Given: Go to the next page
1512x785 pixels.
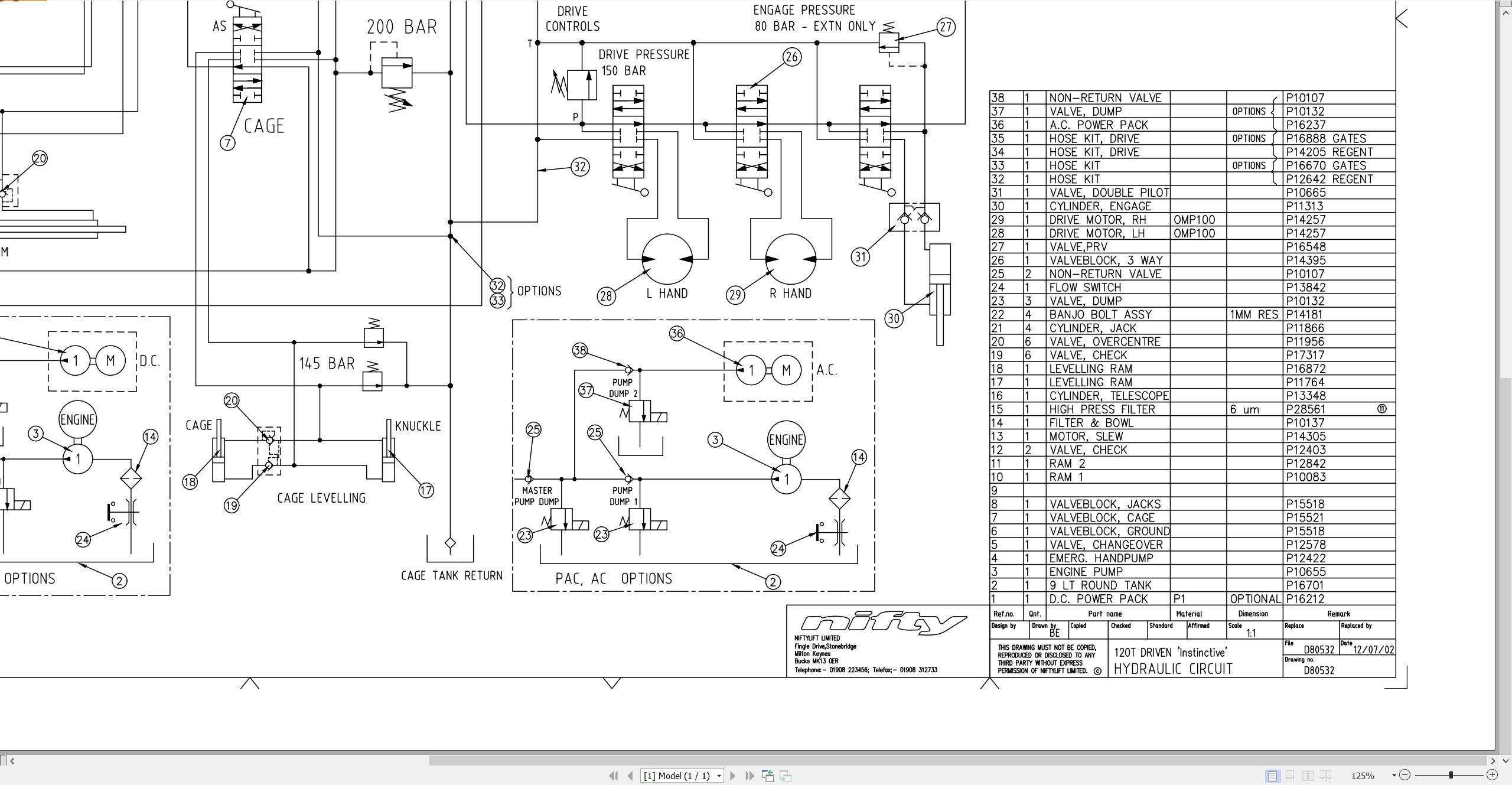Looking at the screenshot, I should (733, 776).
